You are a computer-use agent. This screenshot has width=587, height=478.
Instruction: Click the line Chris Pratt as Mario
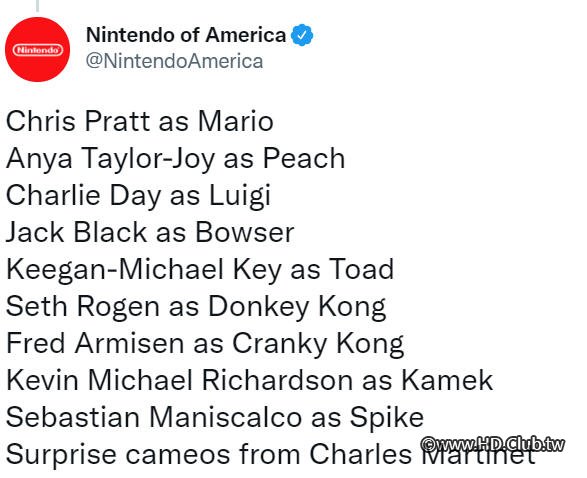click(140, 121)
